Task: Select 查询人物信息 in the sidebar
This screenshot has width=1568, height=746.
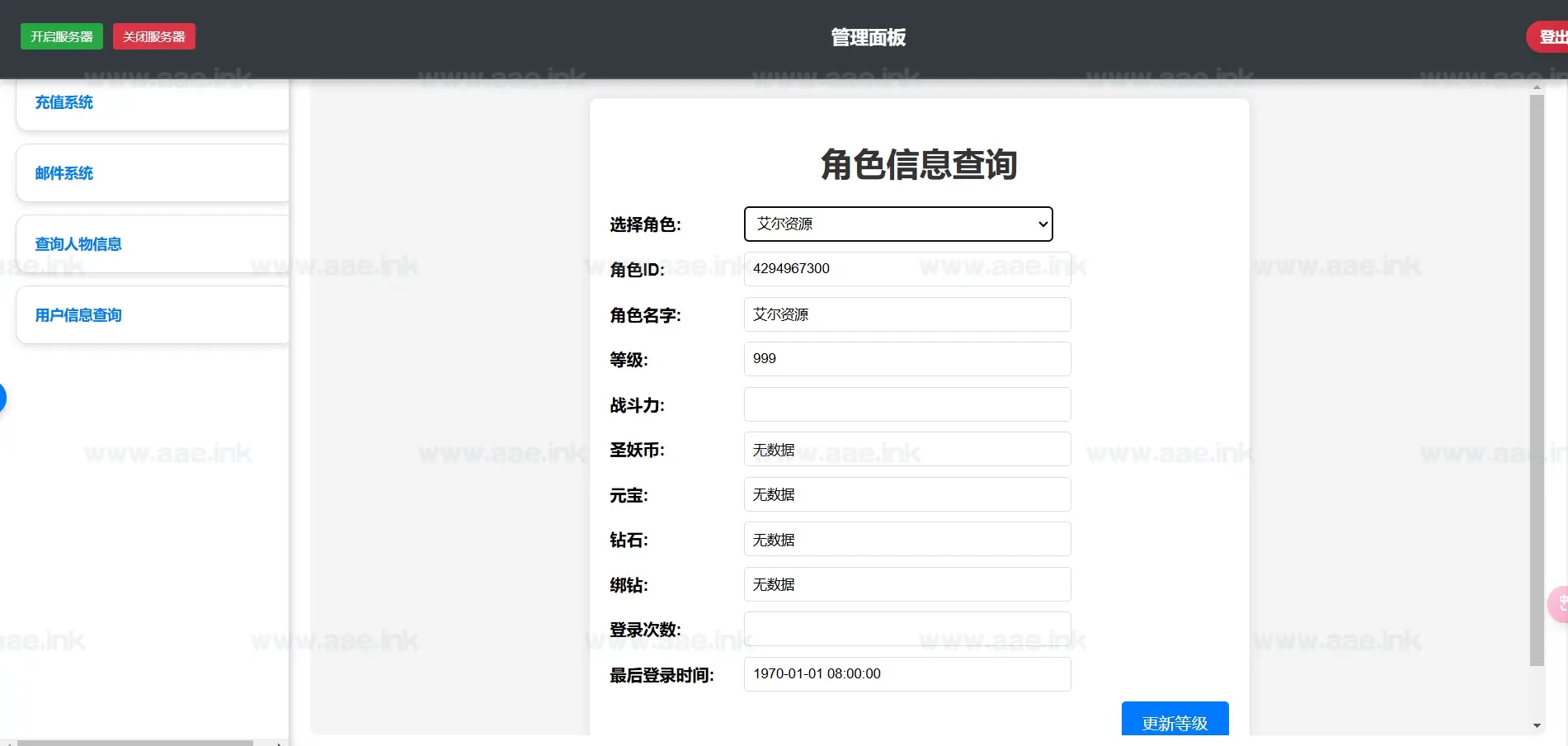Action: click(x=78, y=244)
